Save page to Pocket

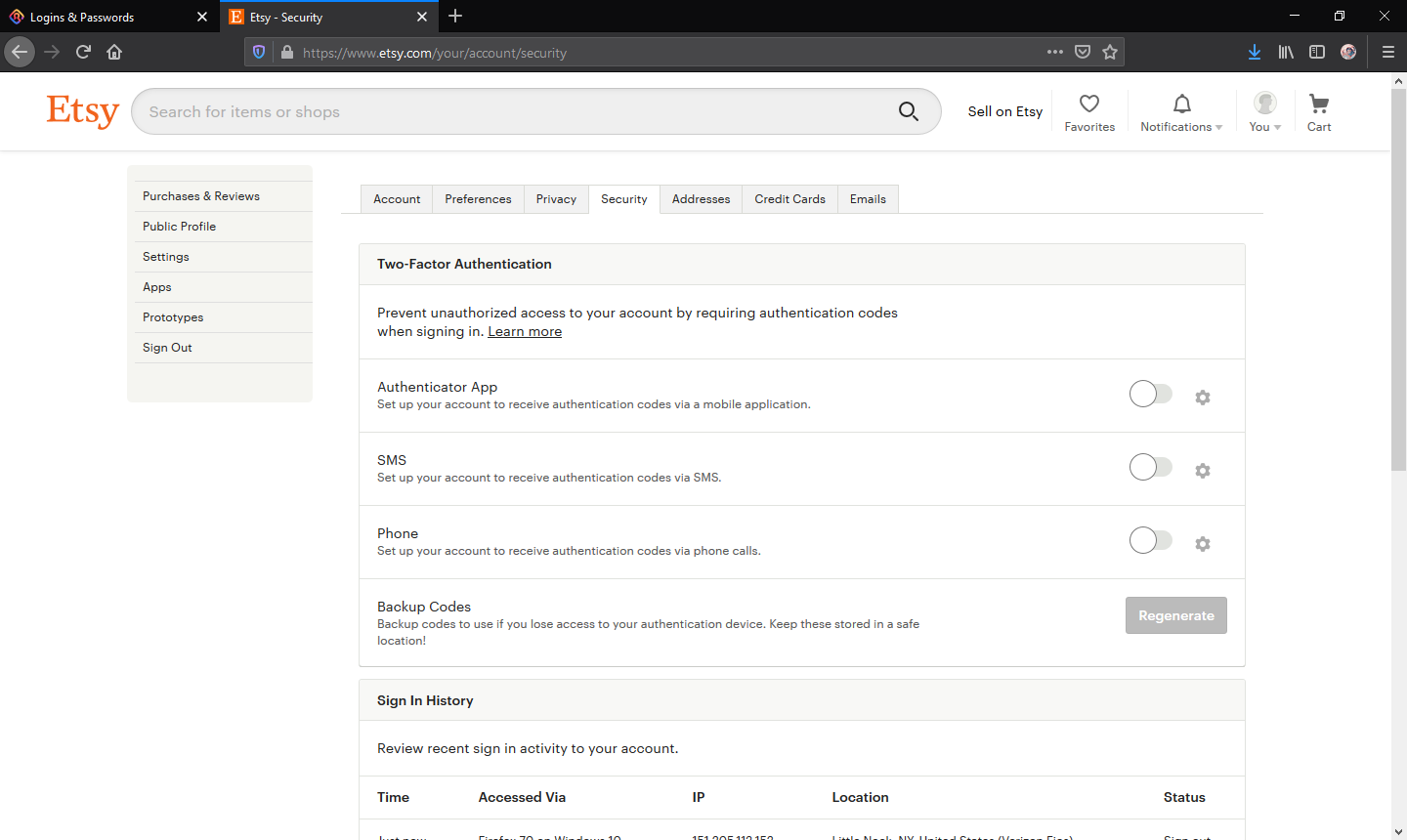click(x=1083, y=52)
